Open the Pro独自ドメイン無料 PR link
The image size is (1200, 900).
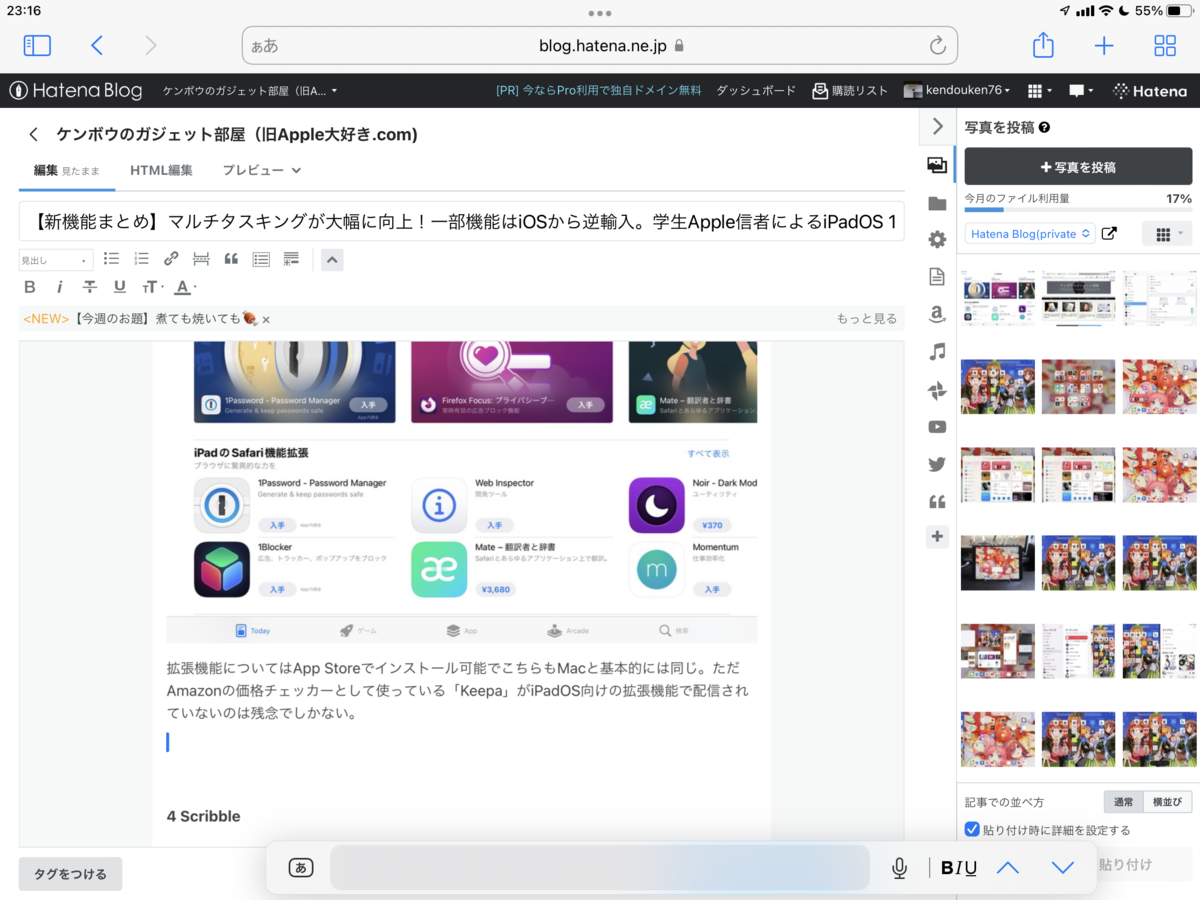point(597,90)
